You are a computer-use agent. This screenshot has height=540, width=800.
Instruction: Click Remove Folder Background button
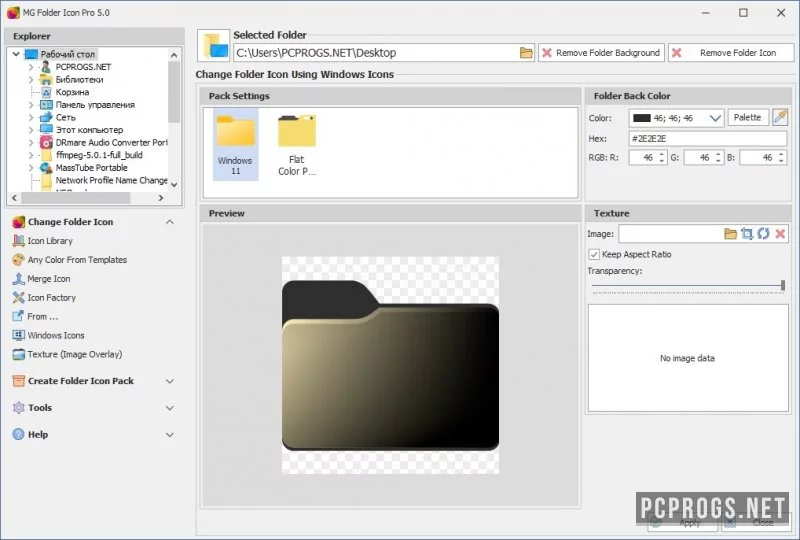pyautogui.click(x=601, y=53)
